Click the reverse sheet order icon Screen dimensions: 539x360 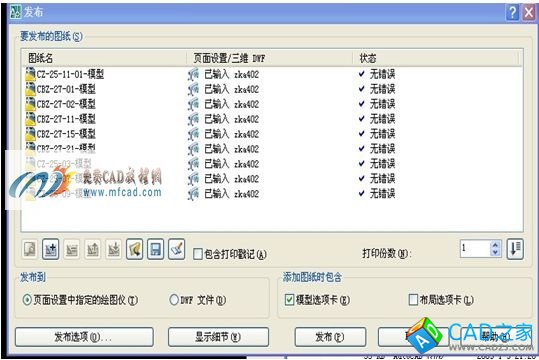click(x=515, y=248)
